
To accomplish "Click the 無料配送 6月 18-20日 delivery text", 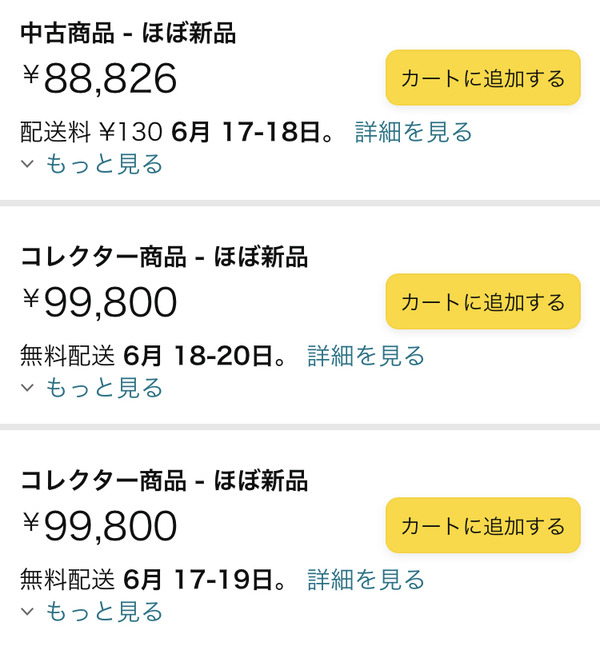I will coord(154,356).
